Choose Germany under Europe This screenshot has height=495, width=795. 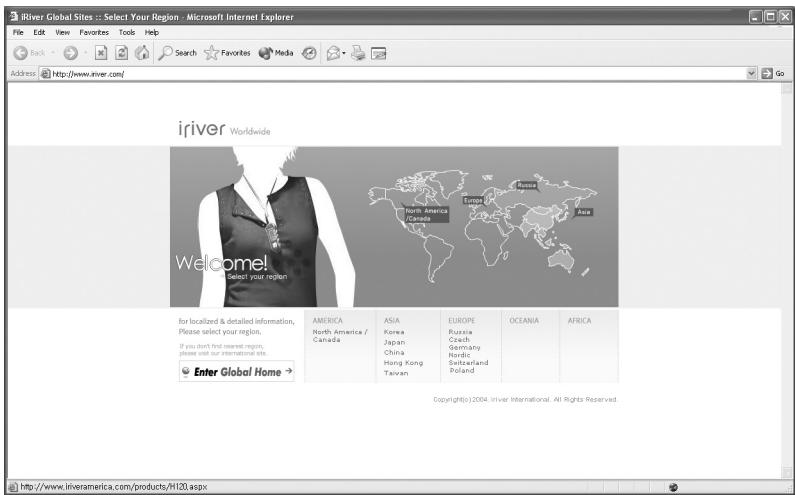464,347
